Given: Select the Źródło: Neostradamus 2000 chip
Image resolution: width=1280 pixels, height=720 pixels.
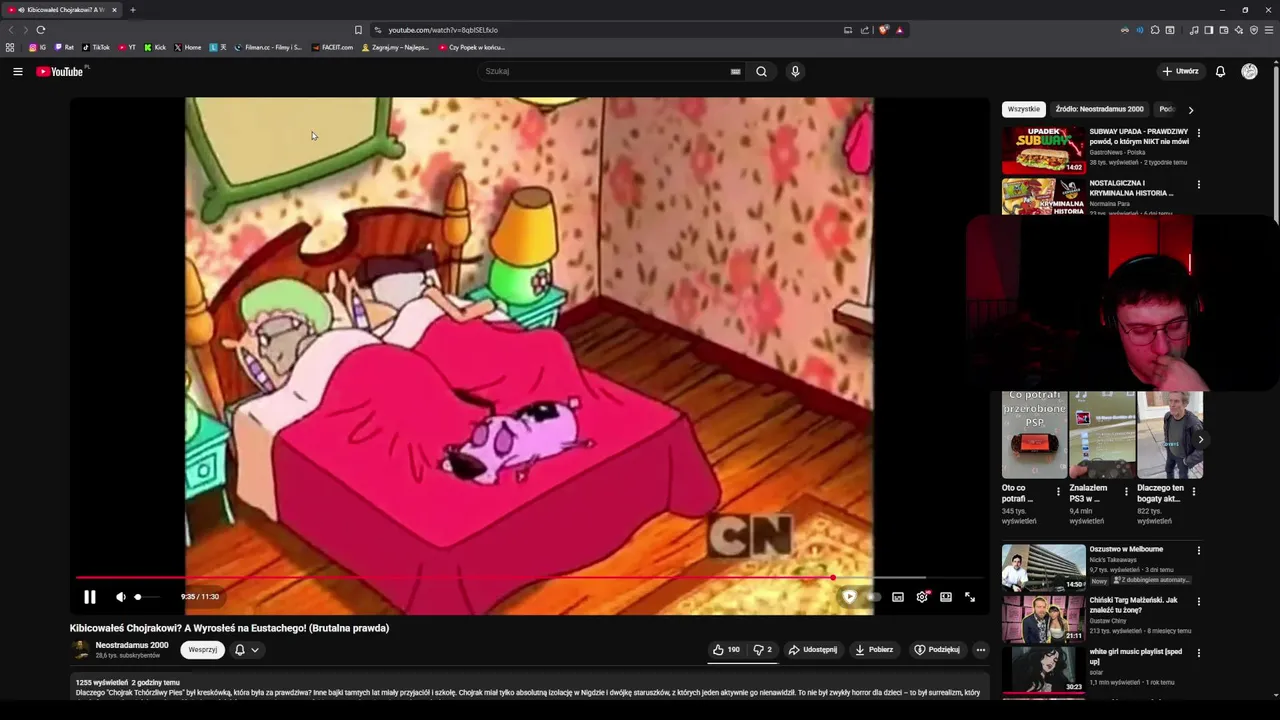Looking at the screenshot, I should [1099, 109].
